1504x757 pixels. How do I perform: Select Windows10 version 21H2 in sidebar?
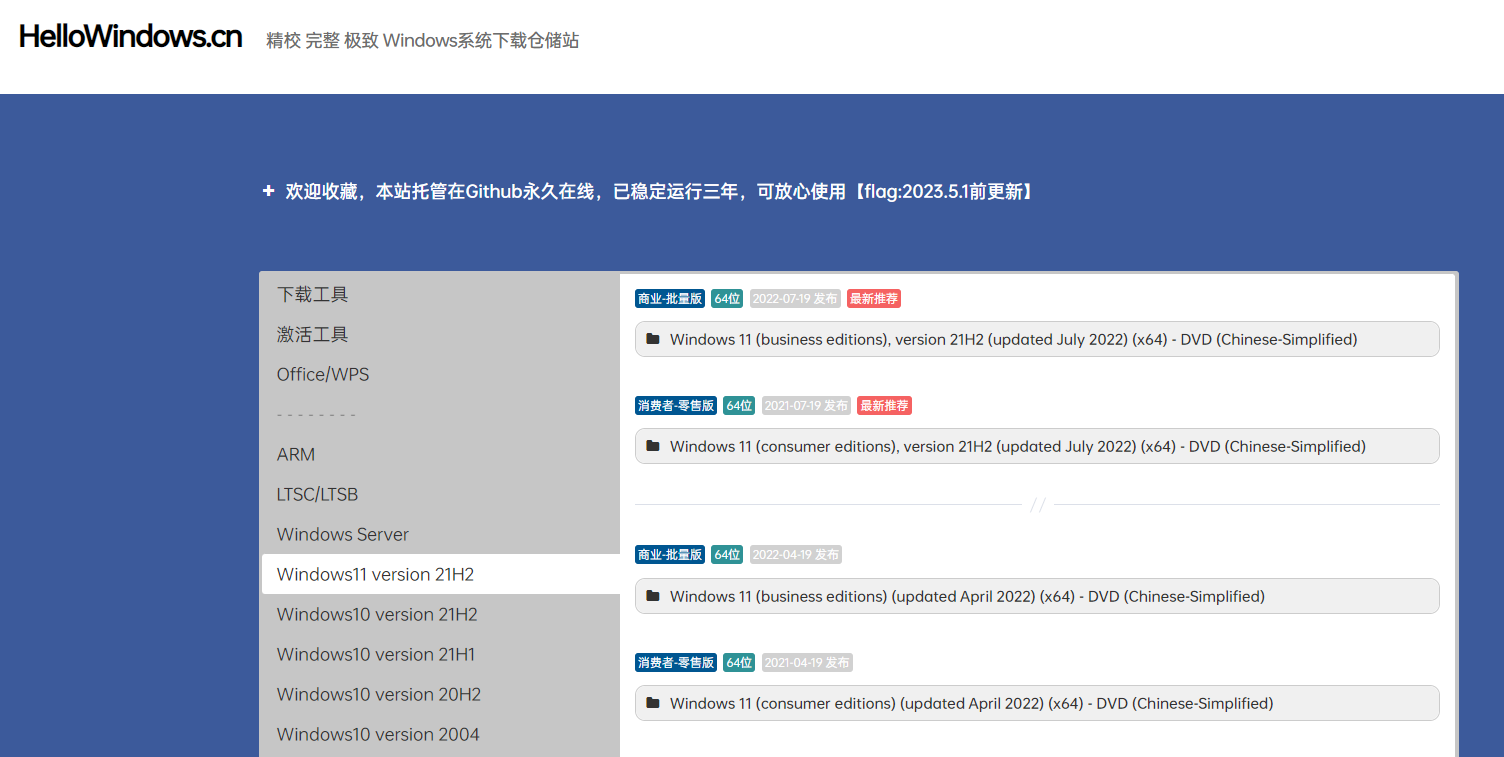pos(440,614)
